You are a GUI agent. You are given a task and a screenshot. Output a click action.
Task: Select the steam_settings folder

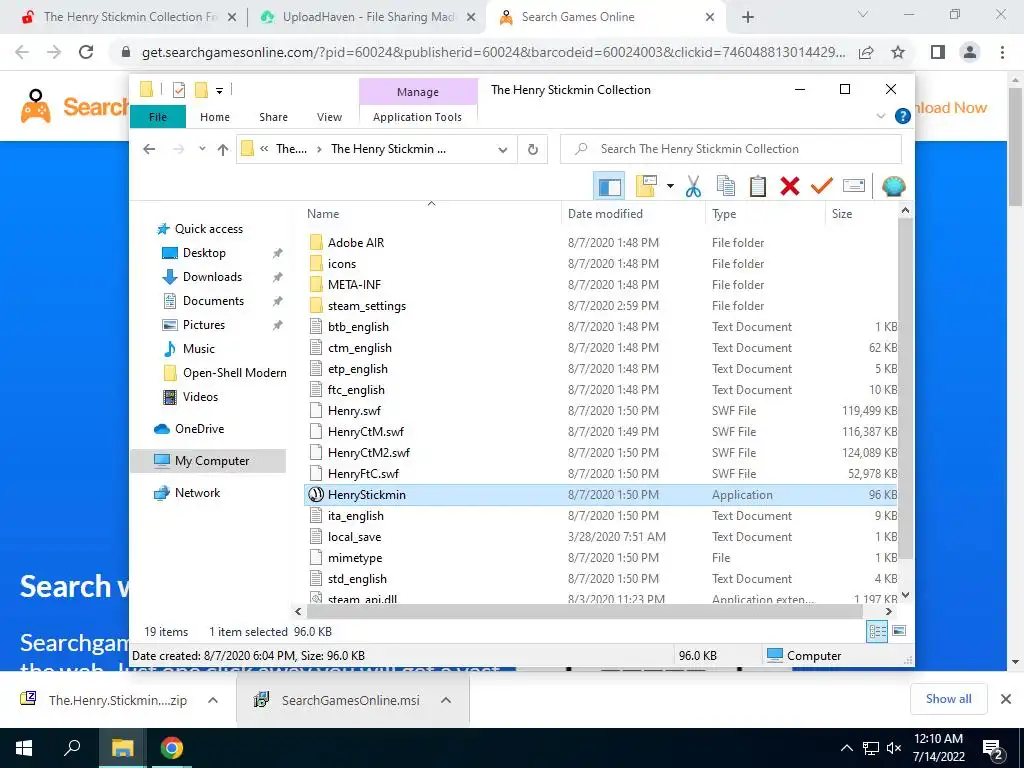point(366,306)
